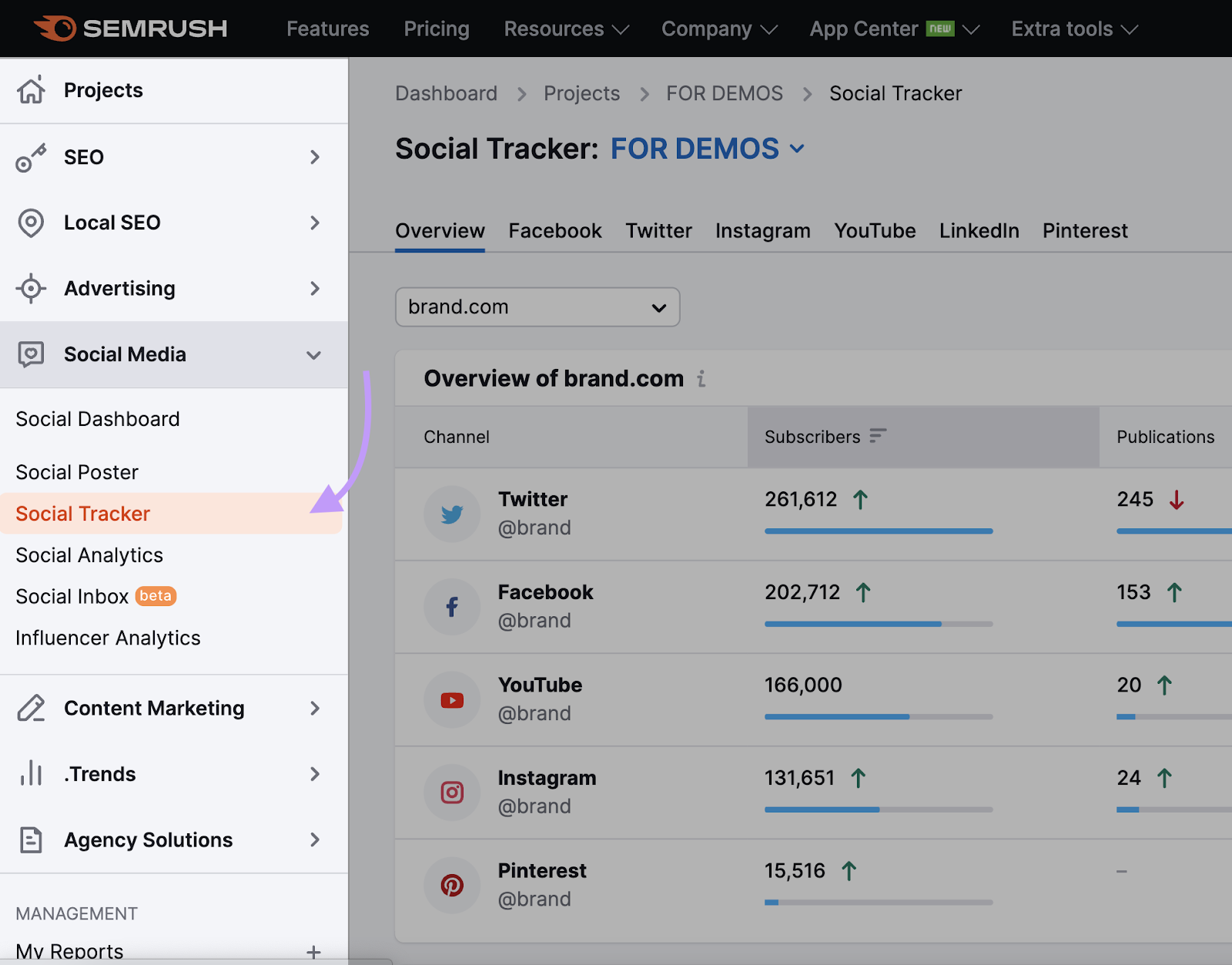Add a report with My Reports plus icon
This screenshot has width=1232, height=965.
pos(313,952)
